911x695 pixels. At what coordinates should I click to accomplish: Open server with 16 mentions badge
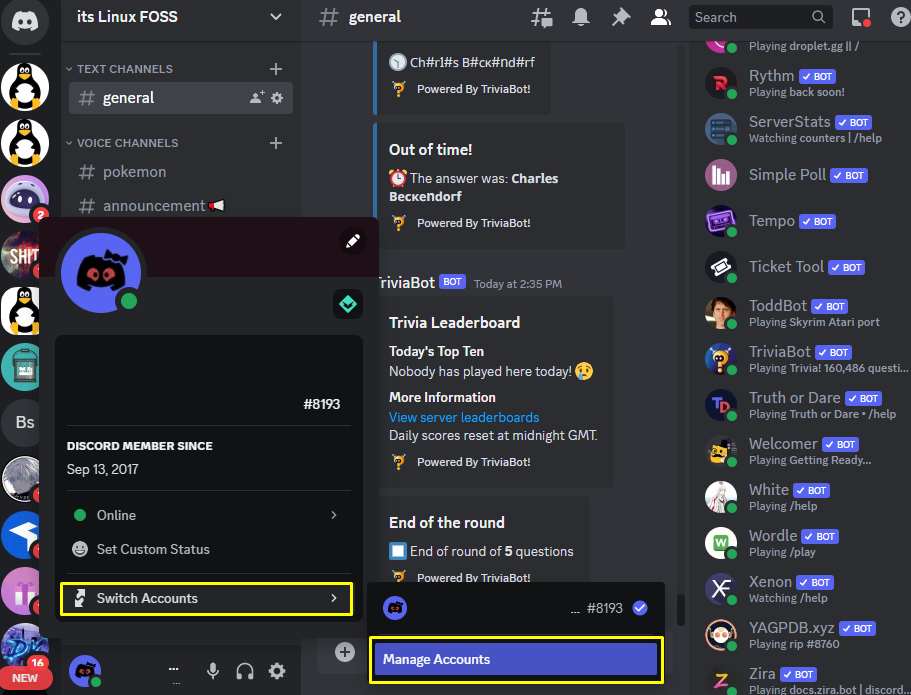coord(24,646)
